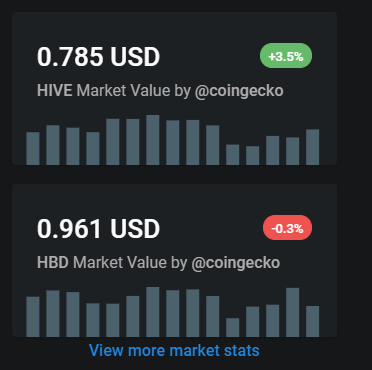This screenshot has height=370, width=372.
Task: Open @coingecko link in HIVE card
Action: 239,91
